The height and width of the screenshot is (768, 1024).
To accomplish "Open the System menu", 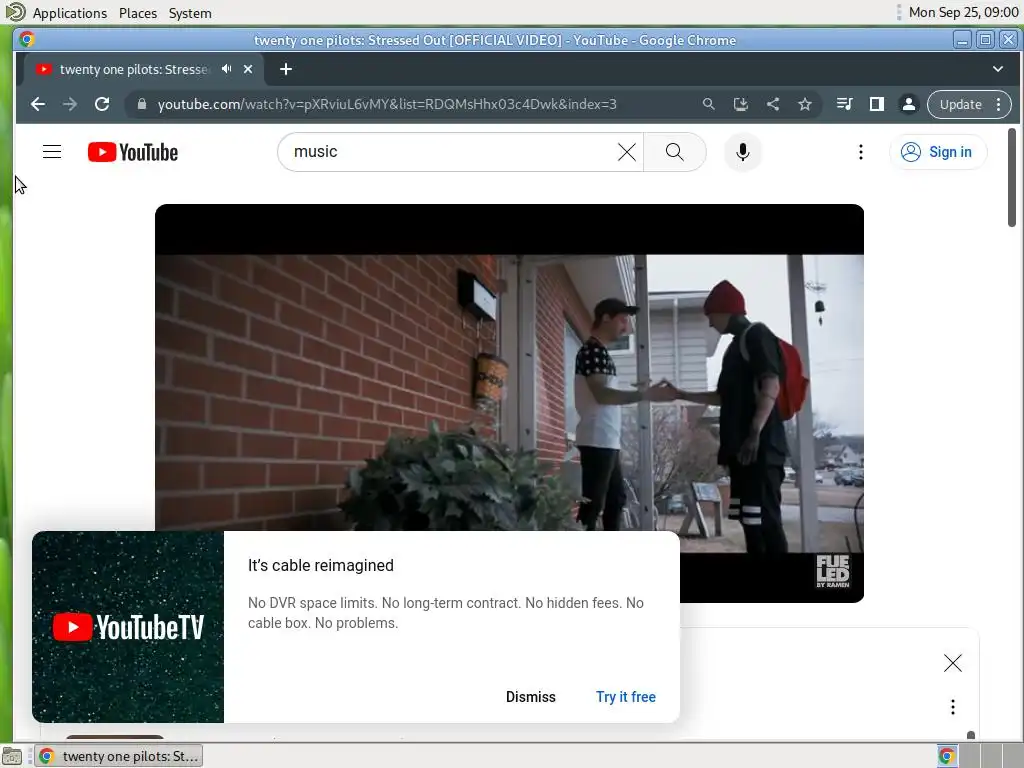I will [190, 13].
